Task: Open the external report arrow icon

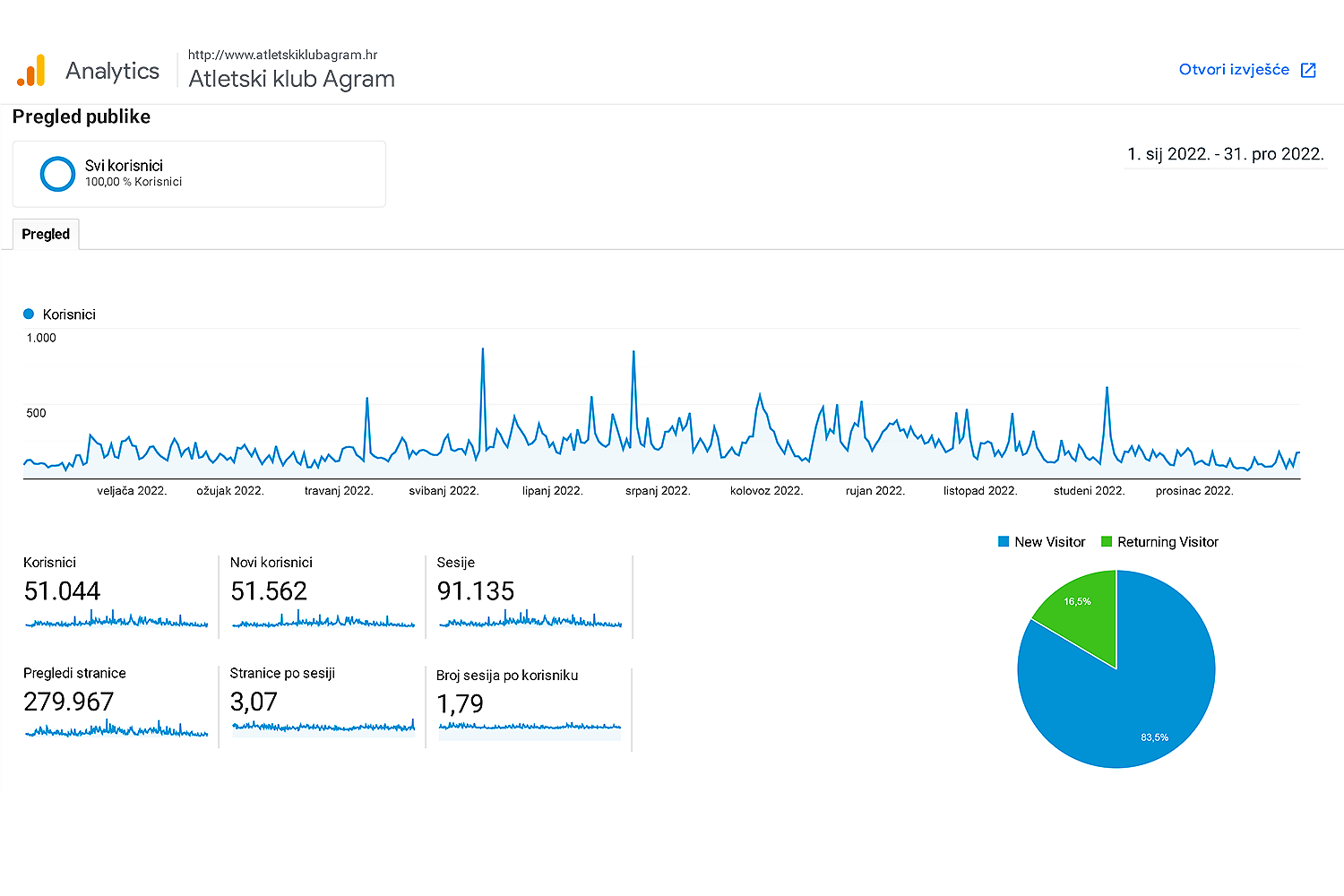Action: click(1308, 71)
